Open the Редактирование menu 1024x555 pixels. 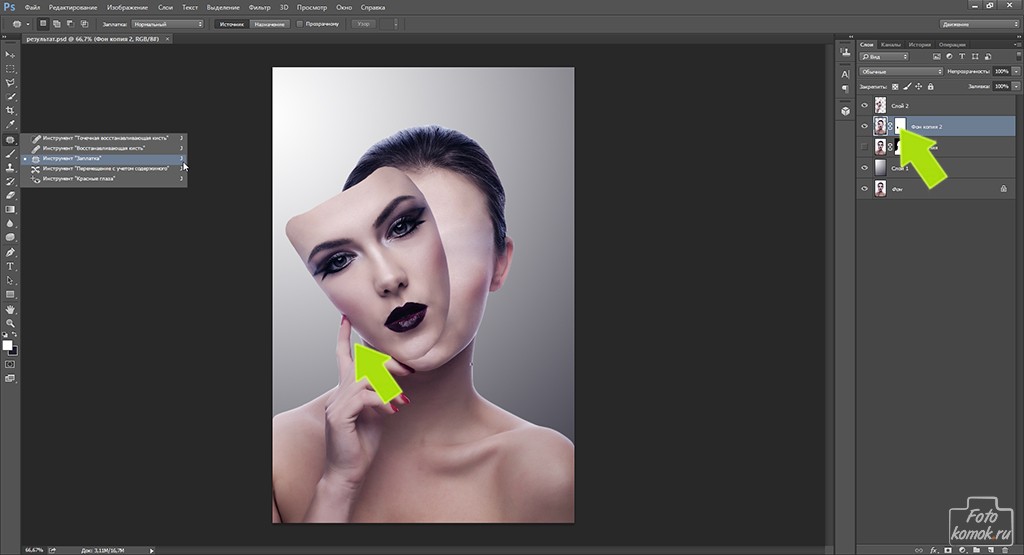[x=73, y=7]
